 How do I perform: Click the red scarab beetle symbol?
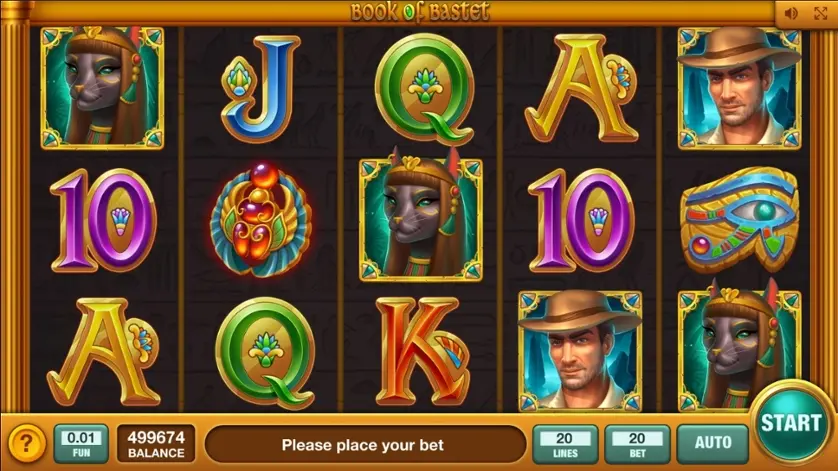point(261,220)
